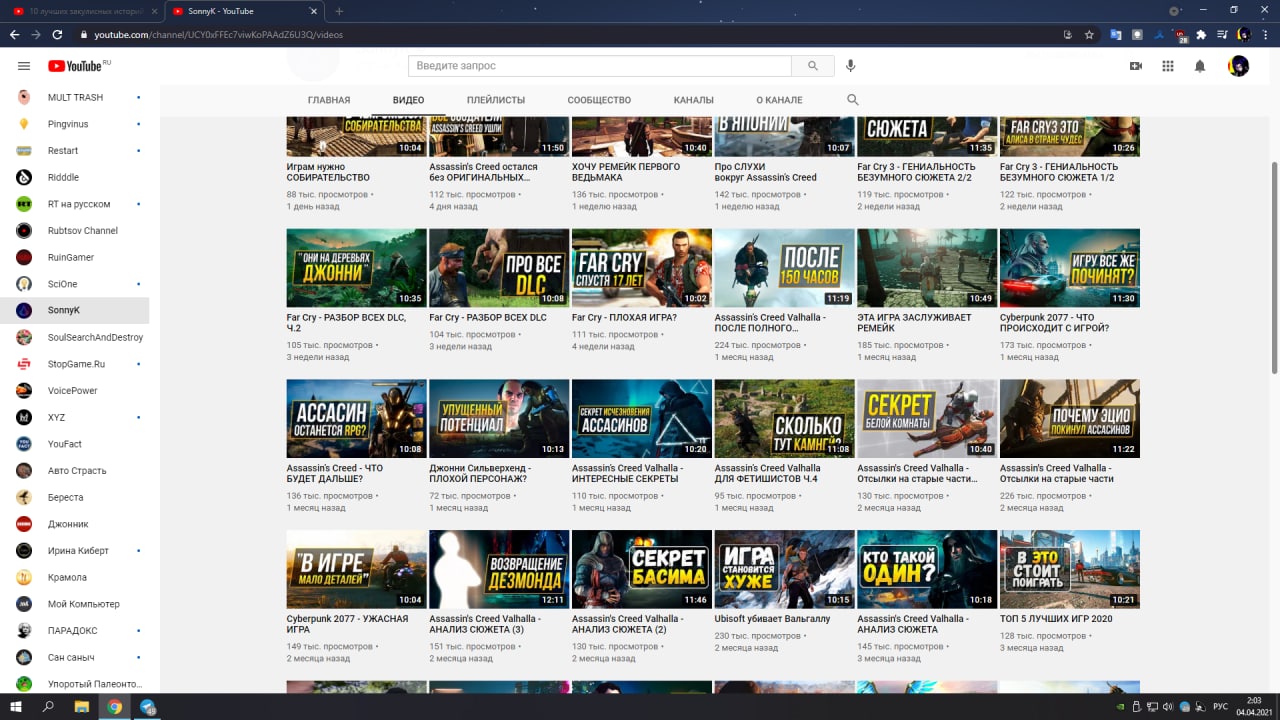Select the ВИДЕО tab
This screenshot has width=1280, height=720.
[408, 100]
